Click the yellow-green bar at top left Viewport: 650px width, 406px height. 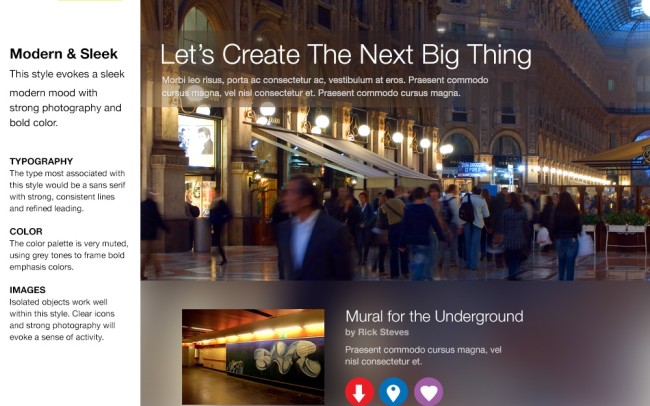(89, 1)
